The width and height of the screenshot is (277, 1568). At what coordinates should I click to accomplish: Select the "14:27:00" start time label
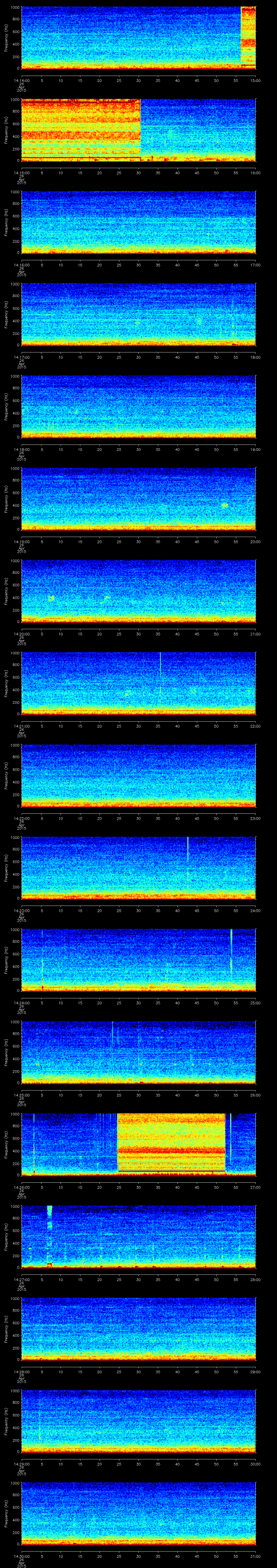(x=21, y=1279)
